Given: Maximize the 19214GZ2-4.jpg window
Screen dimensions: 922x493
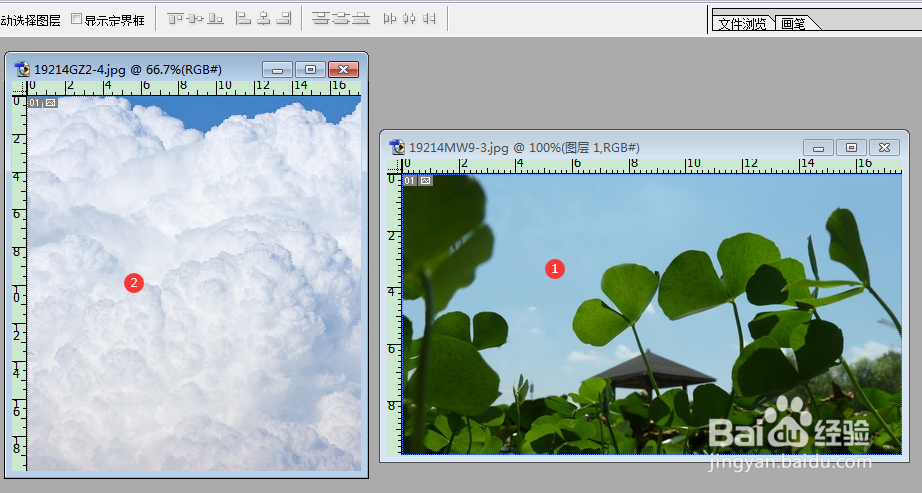Looking at the screenshot, I should [x=310, y=69].
